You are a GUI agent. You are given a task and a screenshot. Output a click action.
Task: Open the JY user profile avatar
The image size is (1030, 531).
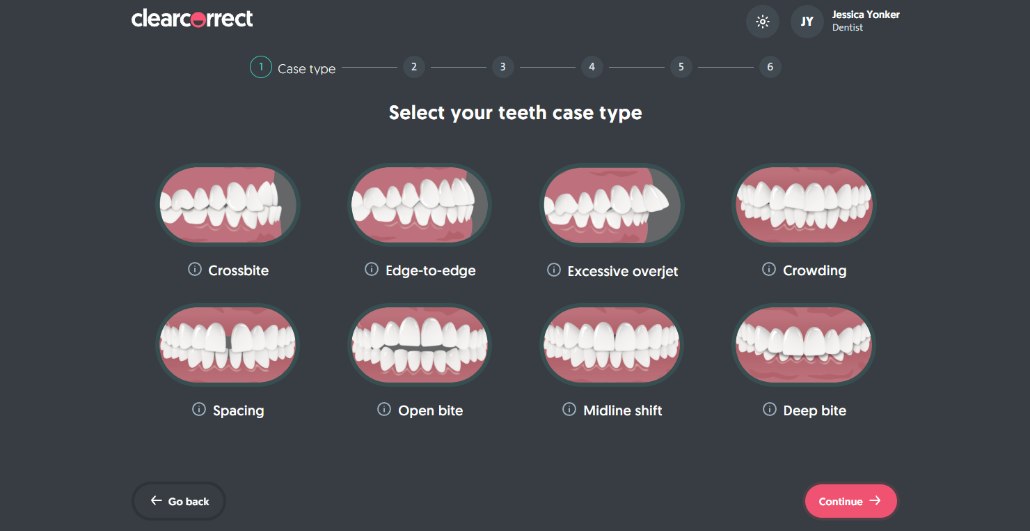coord(807,21)
